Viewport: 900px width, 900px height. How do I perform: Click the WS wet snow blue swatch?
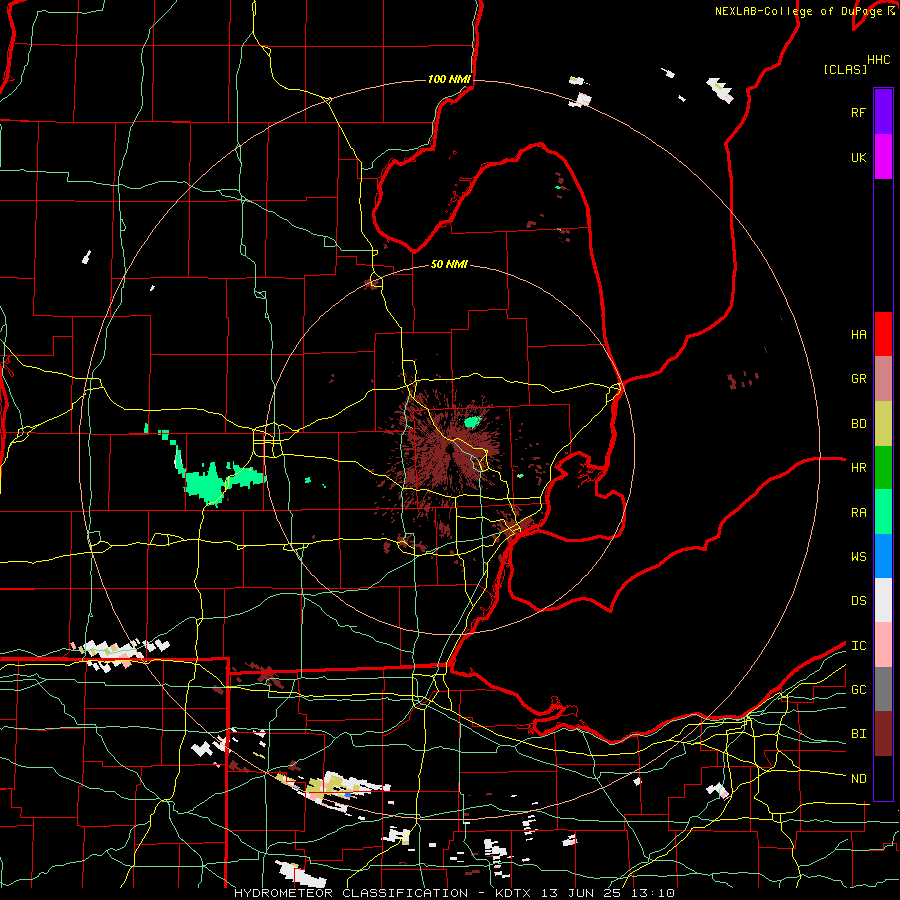pos(883,556)
